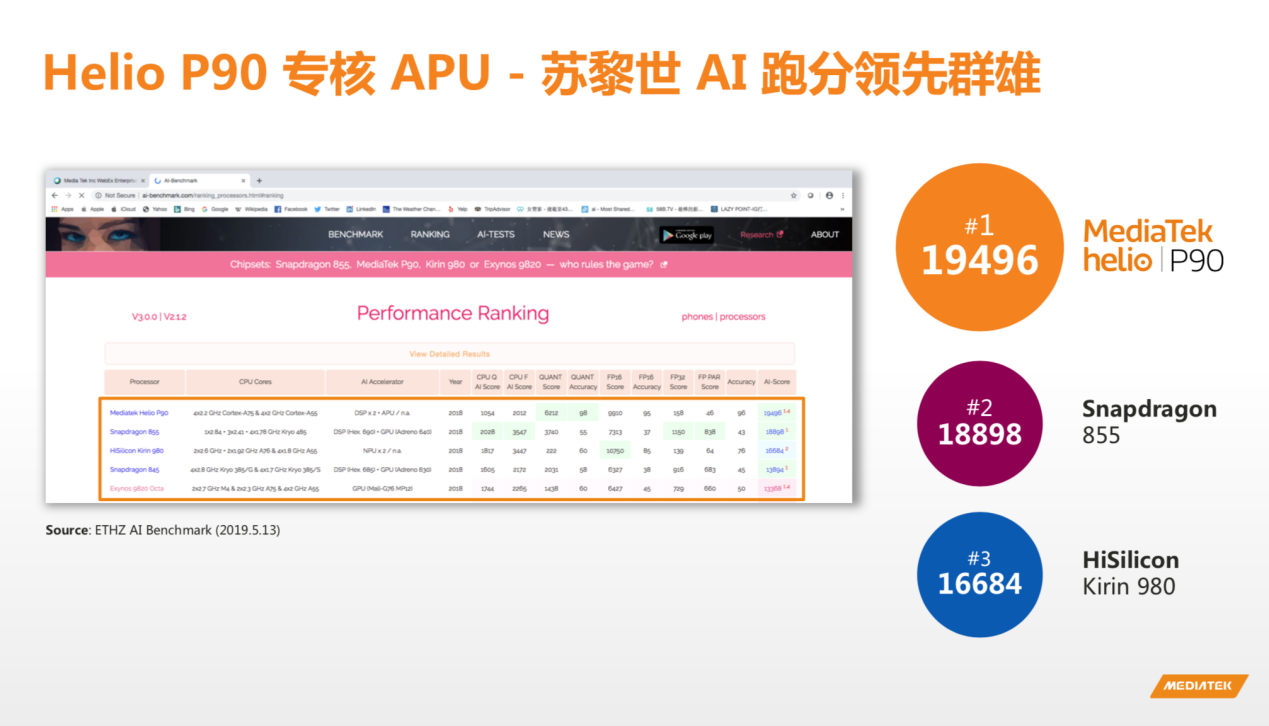Switch to the phones ranking link

coord(697,317)
